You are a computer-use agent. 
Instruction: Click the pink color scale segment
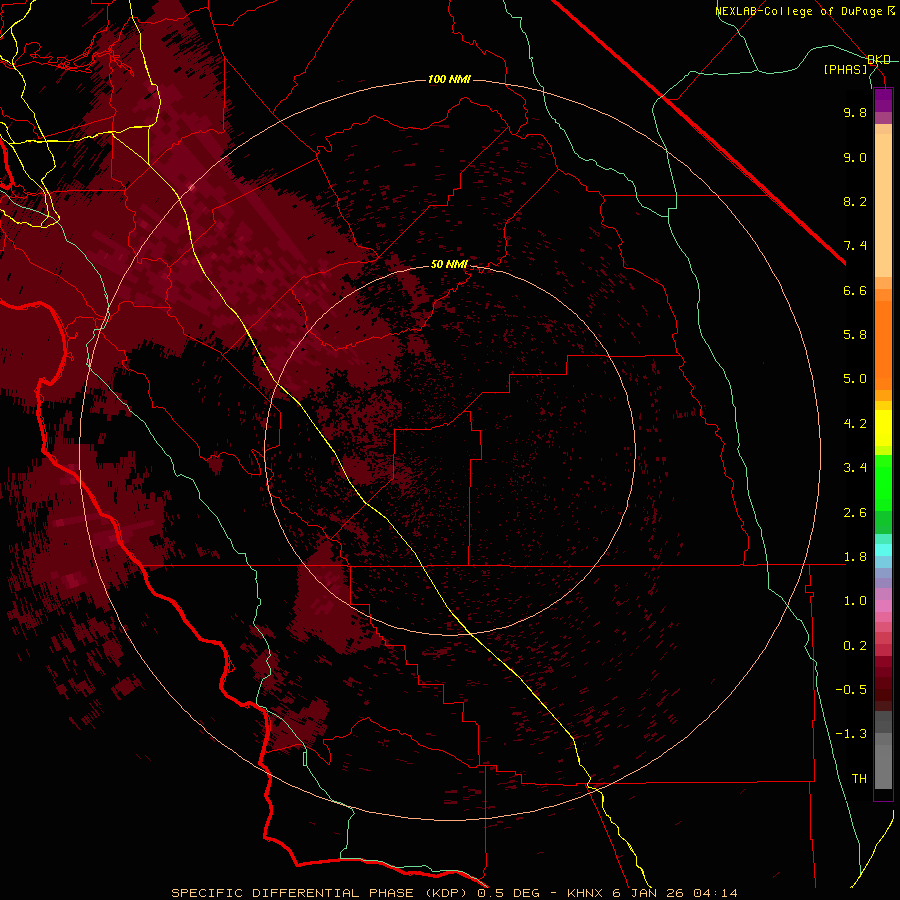pos(883,606)
